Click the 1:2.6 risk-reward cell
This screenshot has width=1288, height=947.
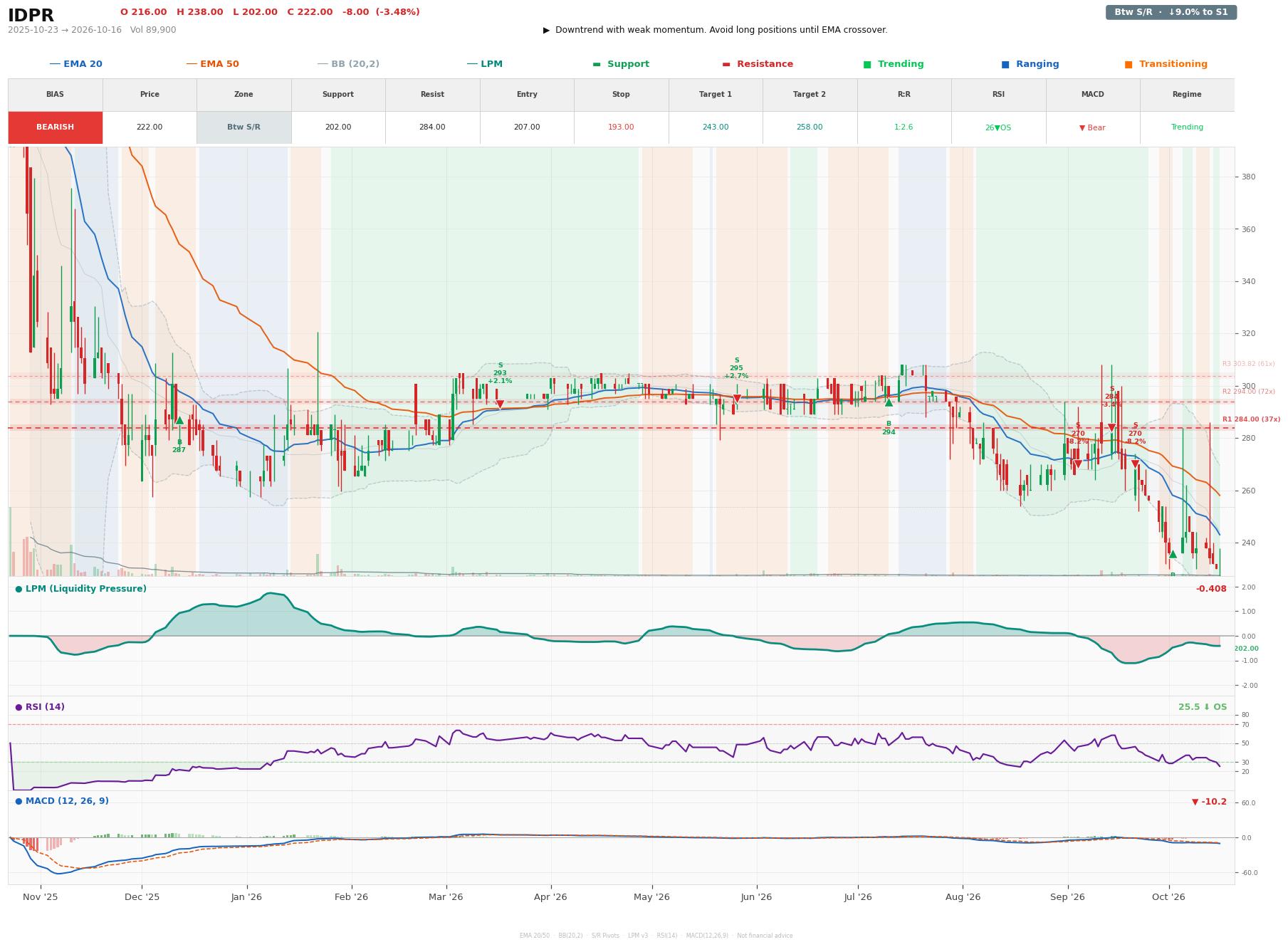click(904, 127)
